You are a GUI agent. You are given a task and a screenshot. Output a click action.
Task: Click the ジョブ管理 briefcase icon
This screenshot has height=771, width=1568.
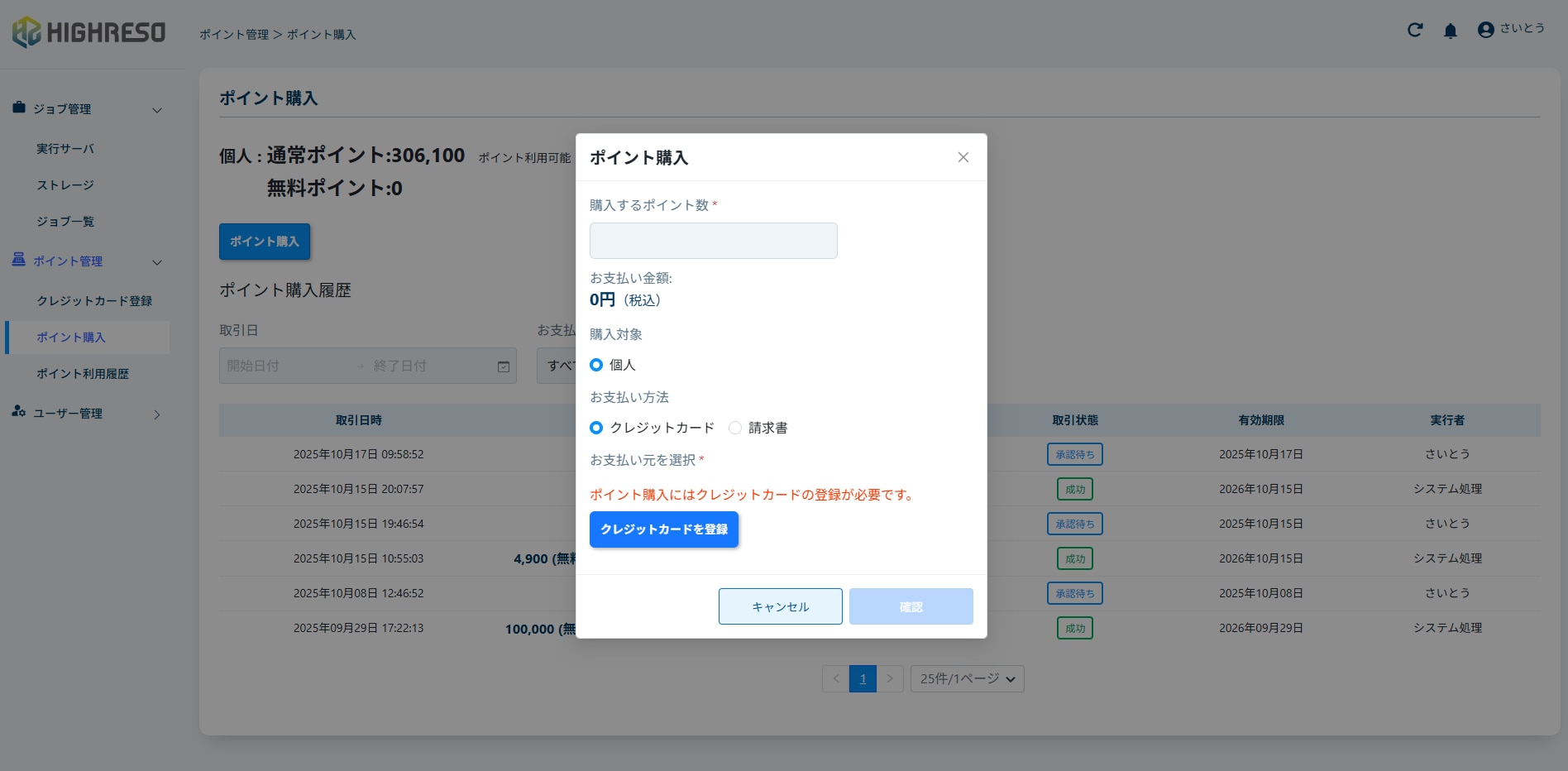tap(19, 108)
